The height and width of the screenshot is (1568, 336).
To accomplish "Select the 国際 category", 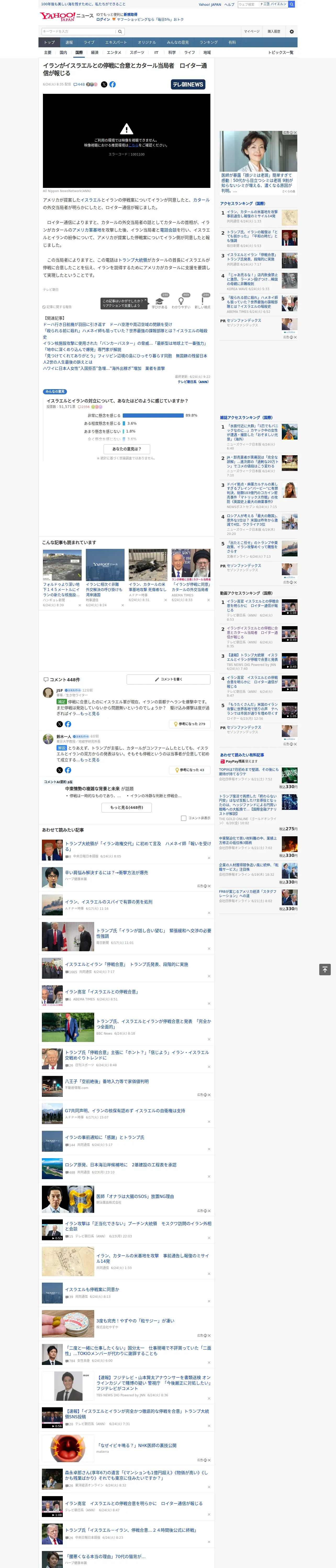I will pos(79,52).
